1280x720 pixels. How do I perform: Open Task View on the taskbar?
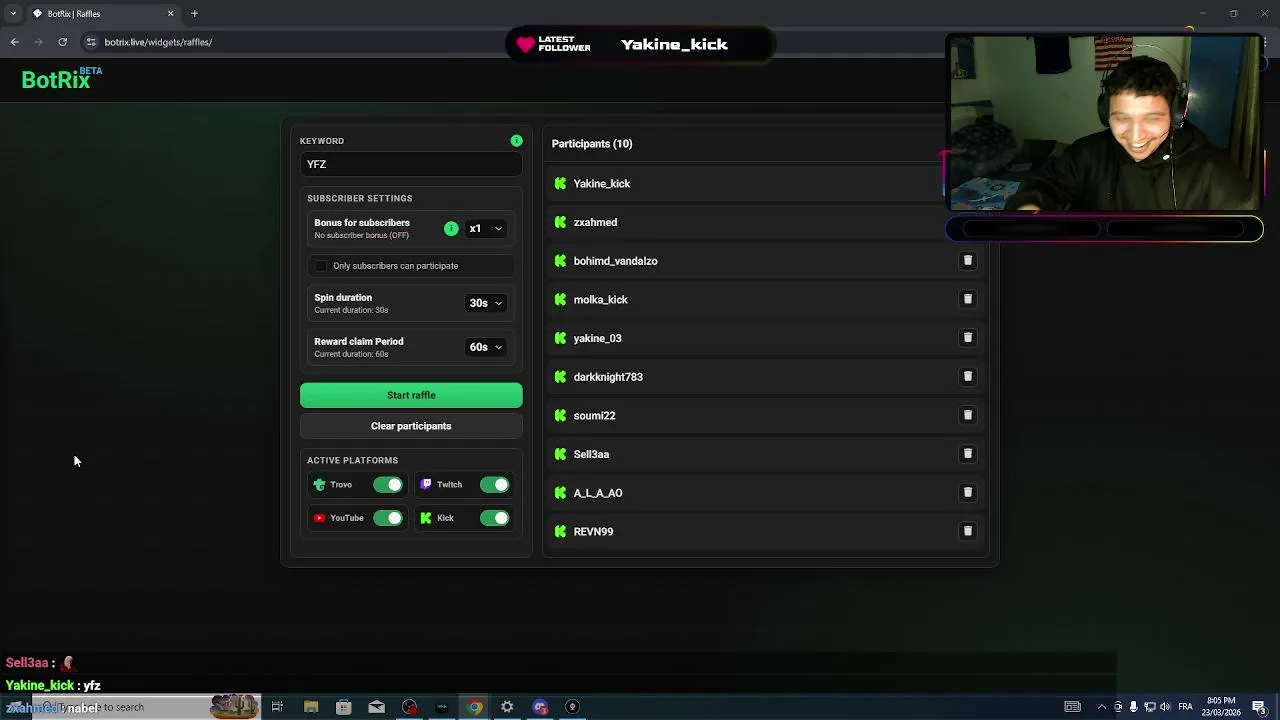point(277,707)
